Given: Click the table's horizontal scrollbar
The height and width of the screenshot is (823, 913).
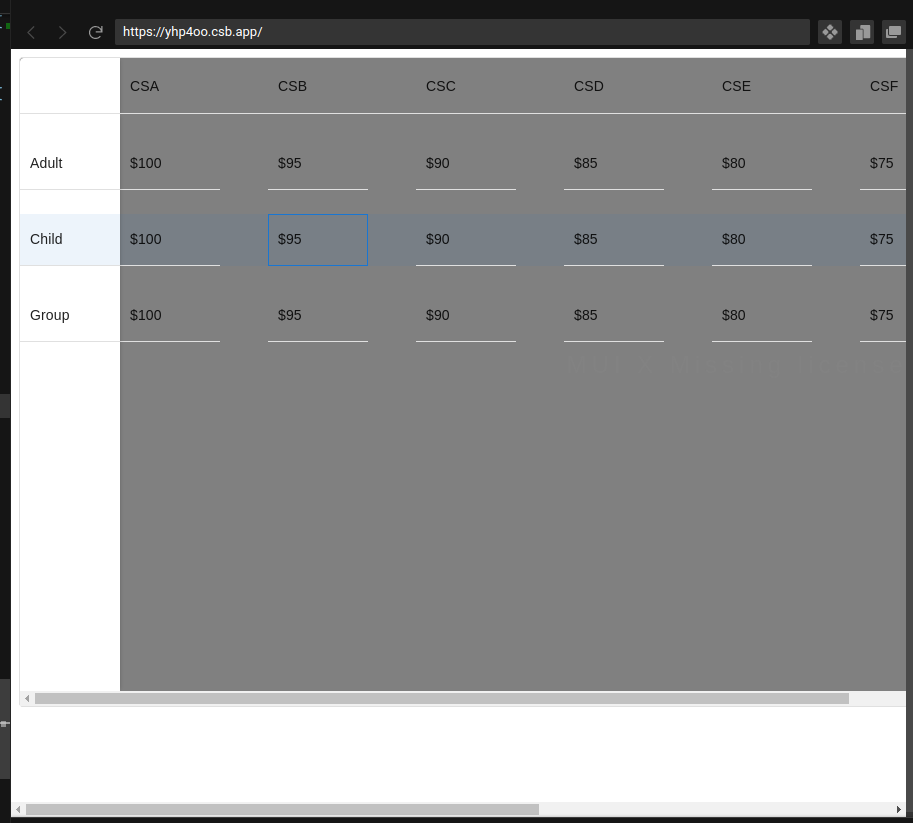Looking at the screenshot, I should (x=440, y=697).
